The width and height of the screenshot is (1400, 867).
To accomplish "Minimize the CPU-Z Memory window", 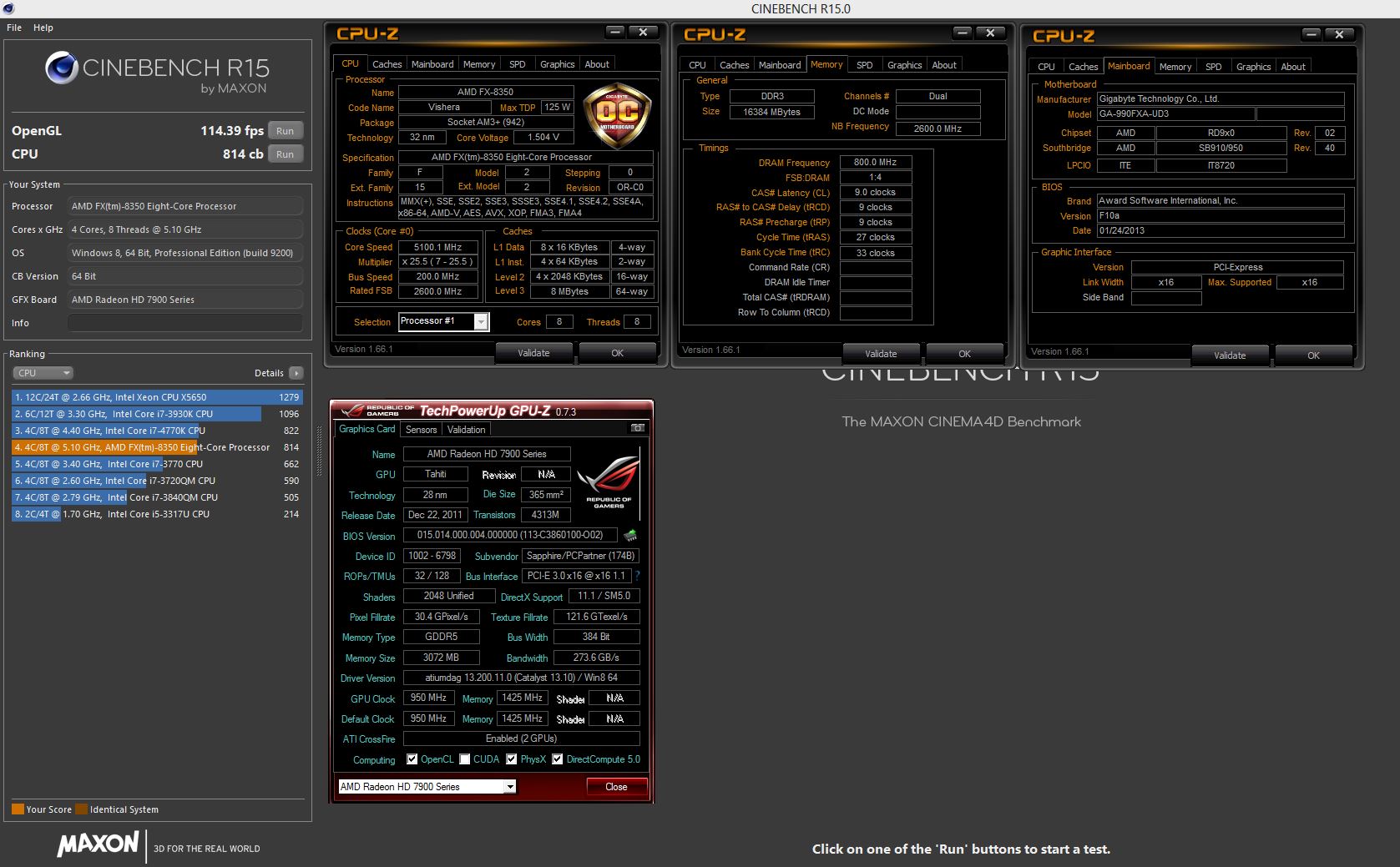I will tap(963, 33).
